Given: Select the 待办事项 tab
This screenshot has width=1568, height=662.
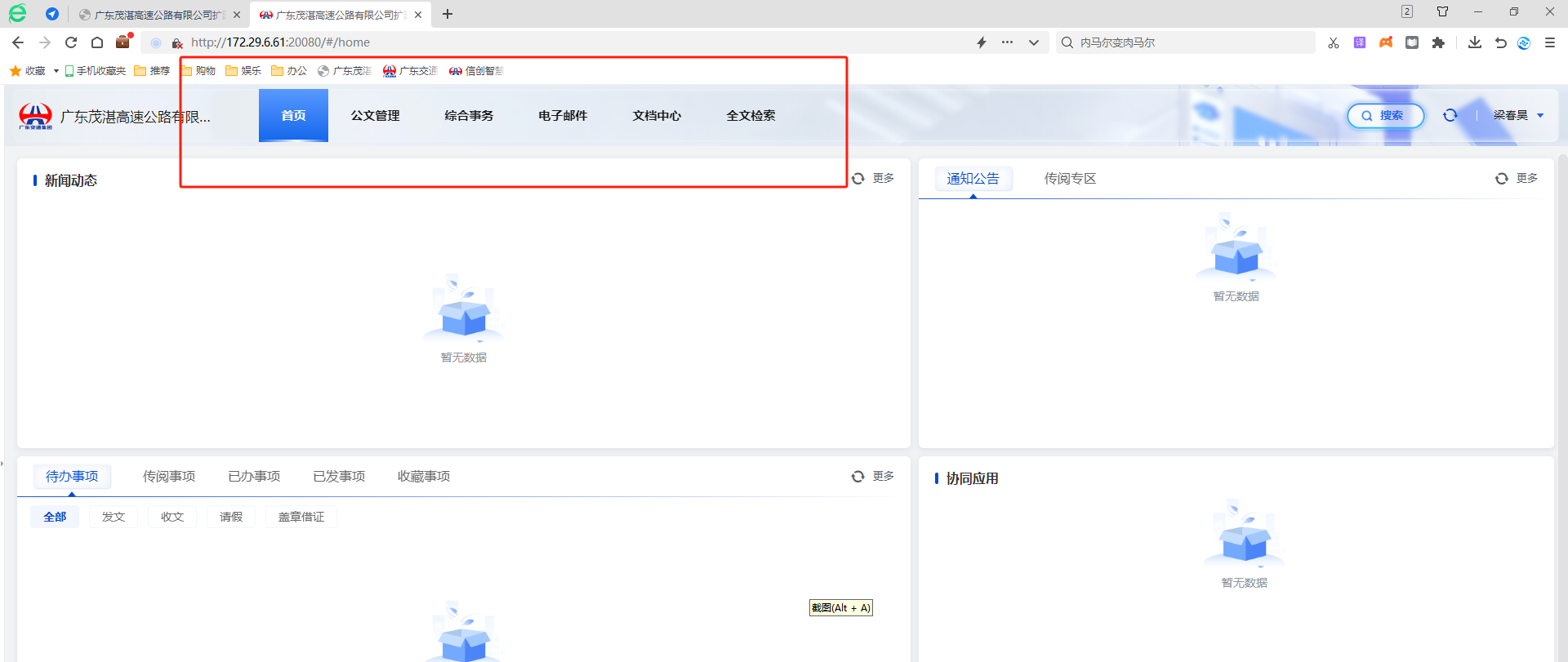Looking at the screenshot, I should tap(72, 477).
